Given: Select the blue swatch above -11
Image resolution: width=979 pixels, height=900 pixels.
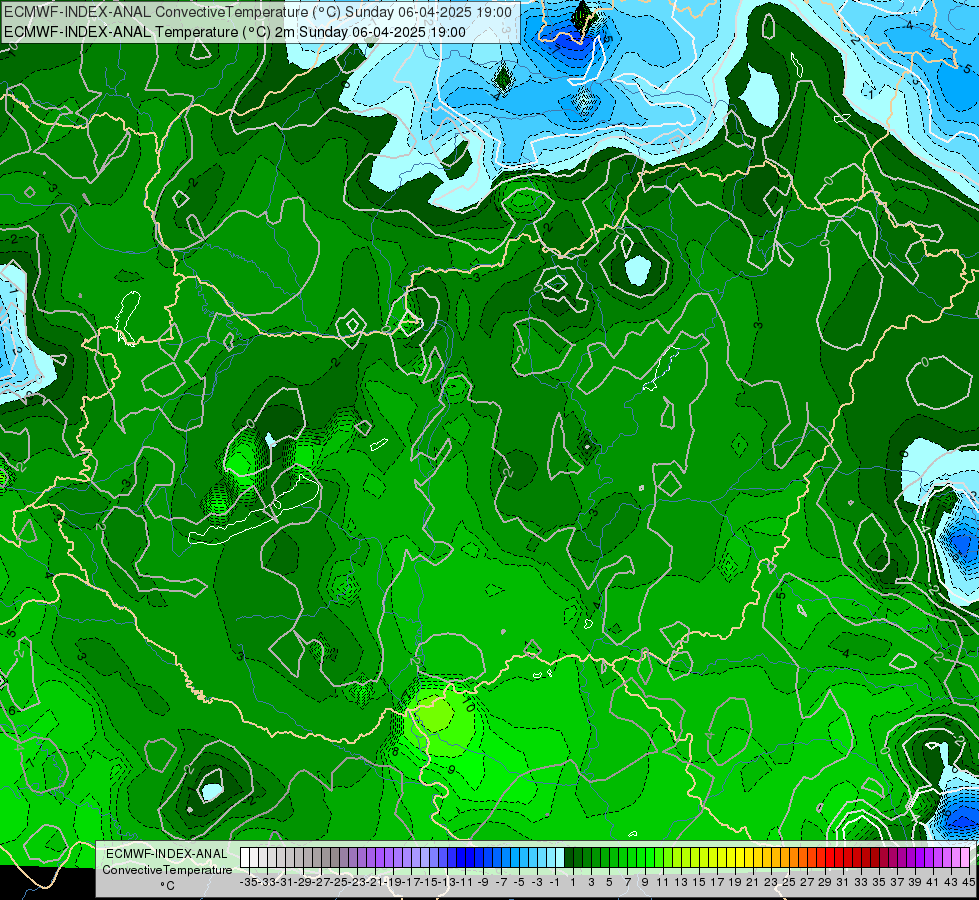Looking at the screenshot, I should point(461,858).
